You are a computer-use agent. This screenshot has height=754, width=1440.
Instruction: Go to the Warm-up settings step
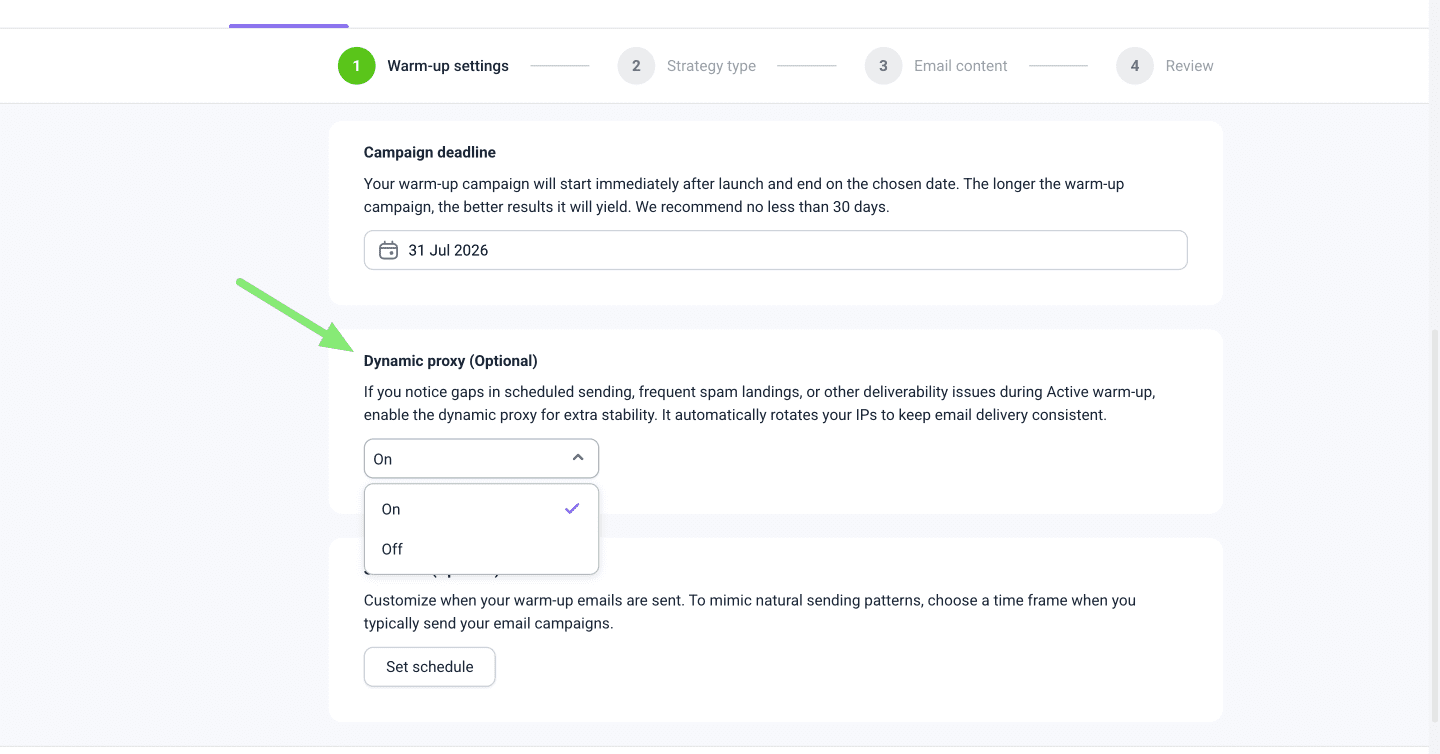click(x=448, y=66)
